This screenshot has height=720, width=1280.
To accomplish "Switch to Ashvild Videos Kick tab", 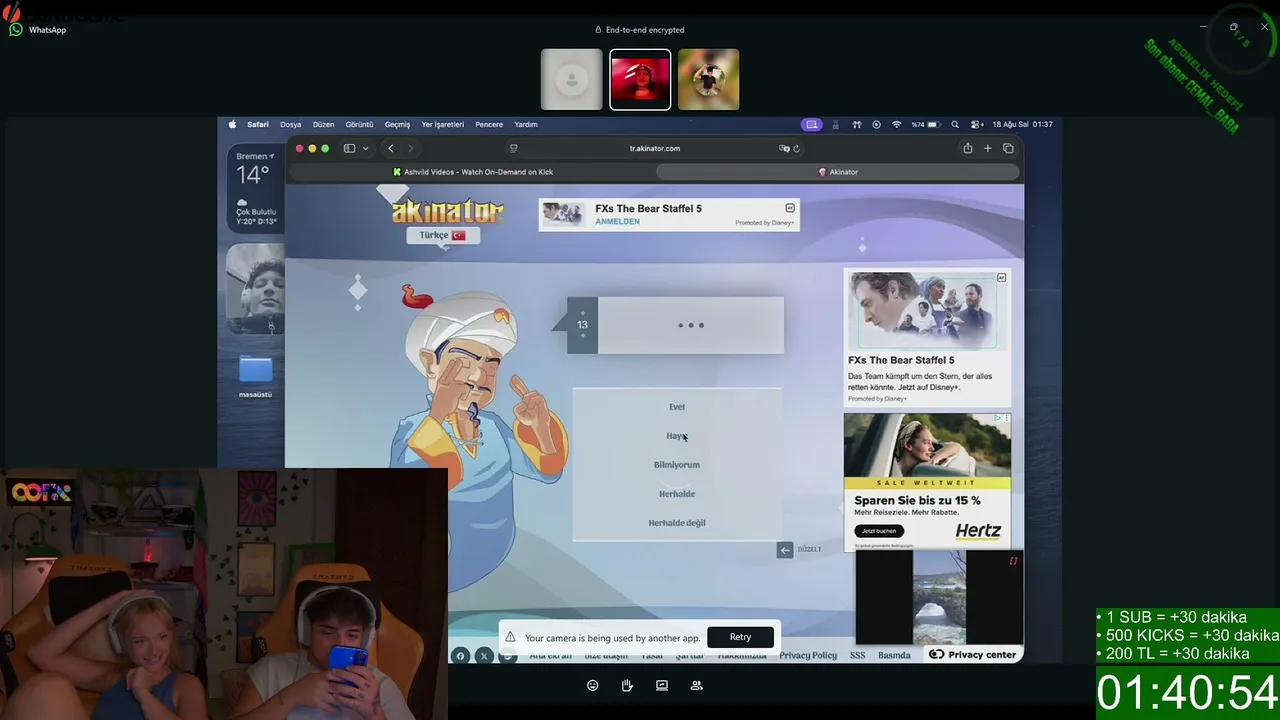I will [472, 172].
